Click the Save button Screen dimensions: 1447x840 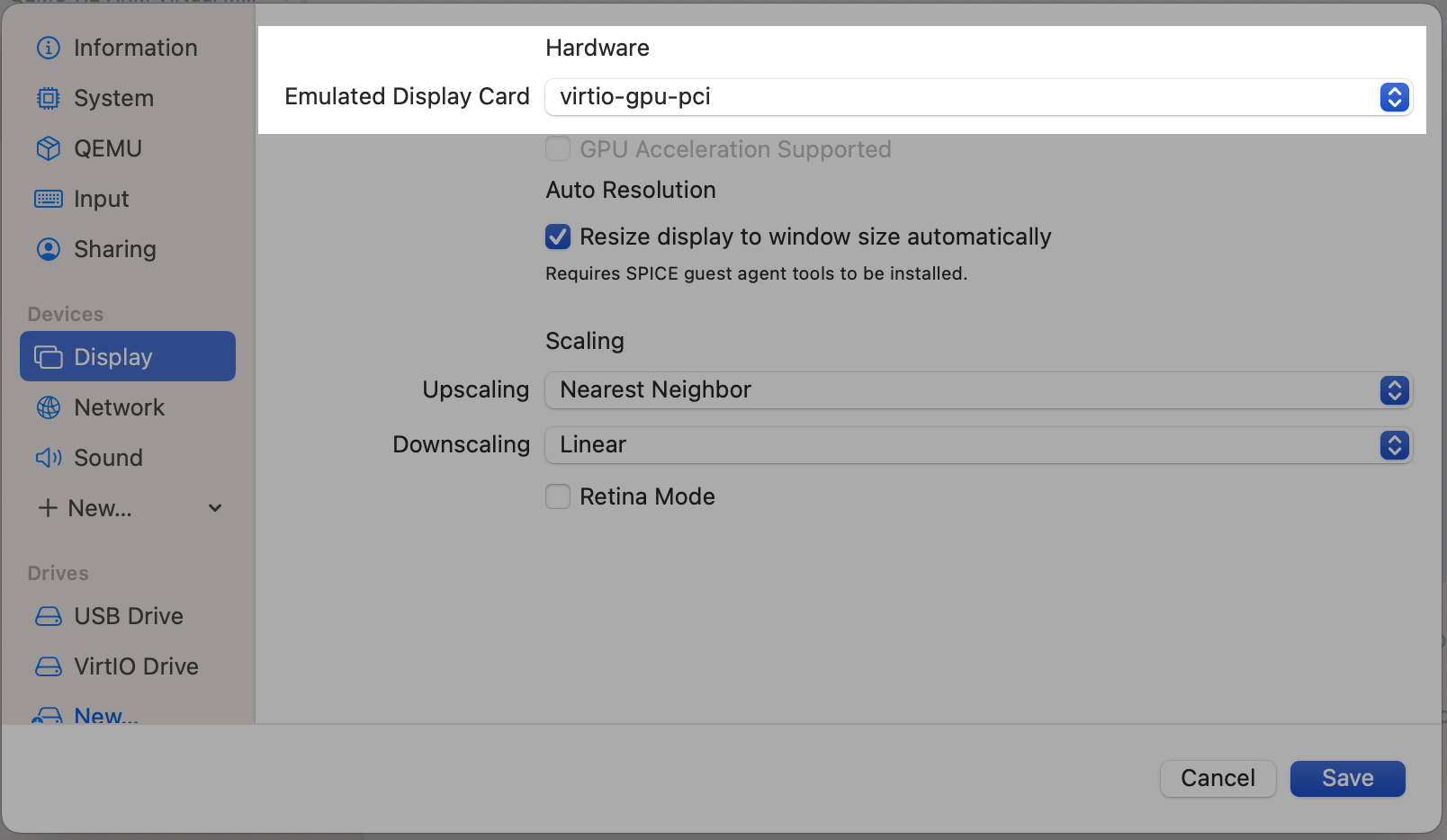(1347, 779)
